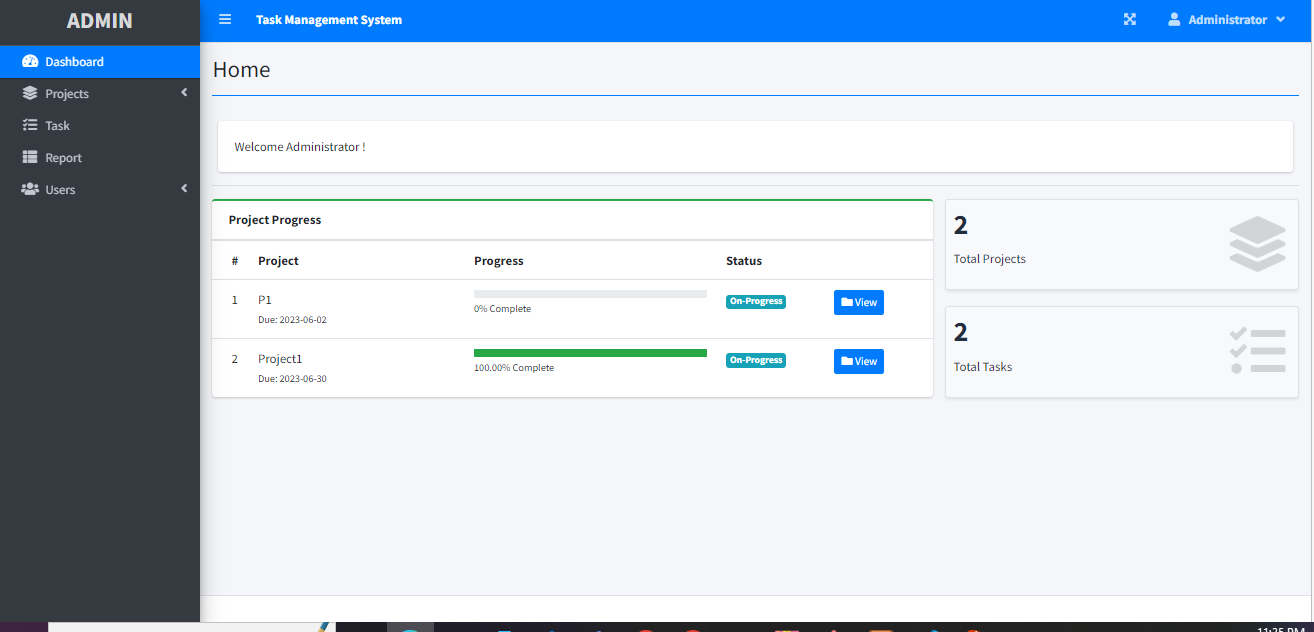Image resolution: width=1314 pixels, height=632 pixels.
Task: Select the Report table icon in sidebar
Action: click(30, 157)
